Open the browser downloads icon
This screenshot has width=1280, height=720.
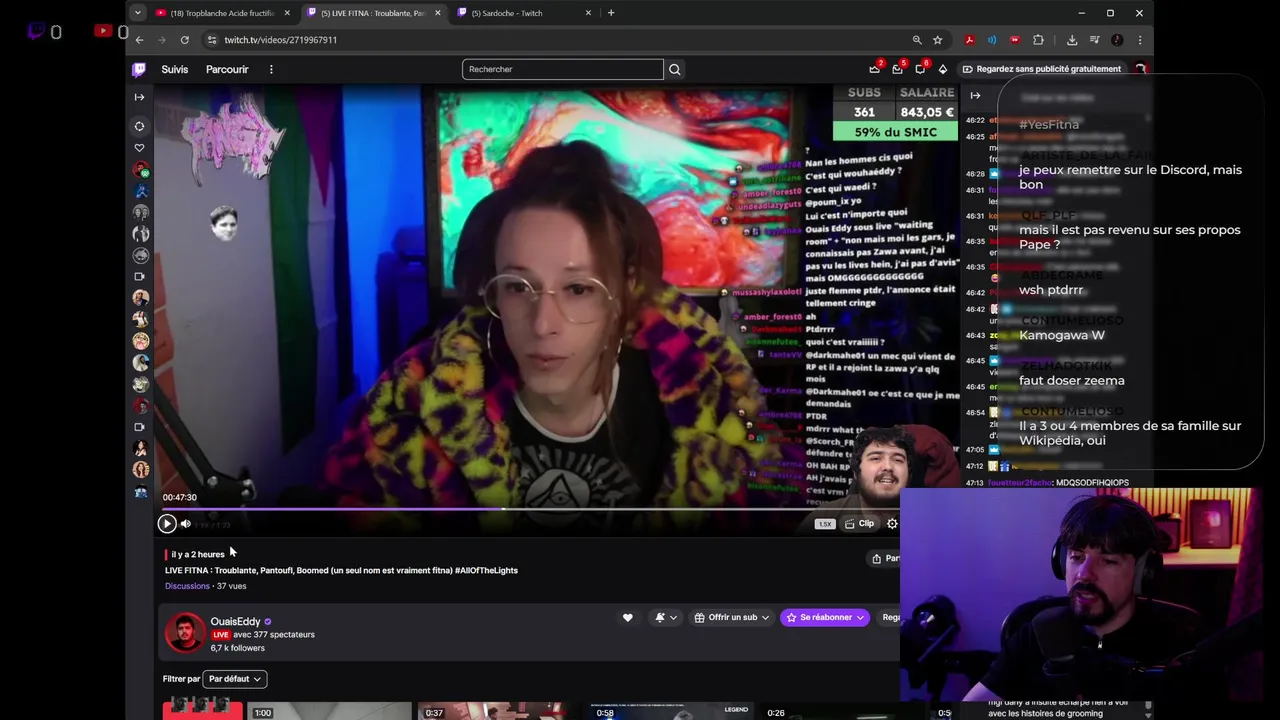[x=1072, y=40]
